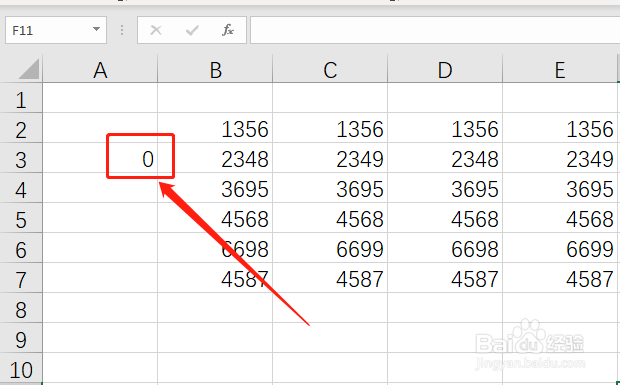This screenshot has height=385, width=620.
Task: Open Insert Function fx icon
Action: pos(228,30)
